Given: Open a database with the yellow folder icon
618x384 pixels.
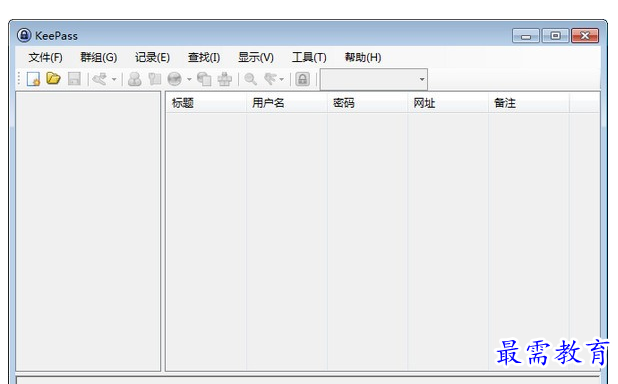Looking at the screenshot, I should 53,78.
